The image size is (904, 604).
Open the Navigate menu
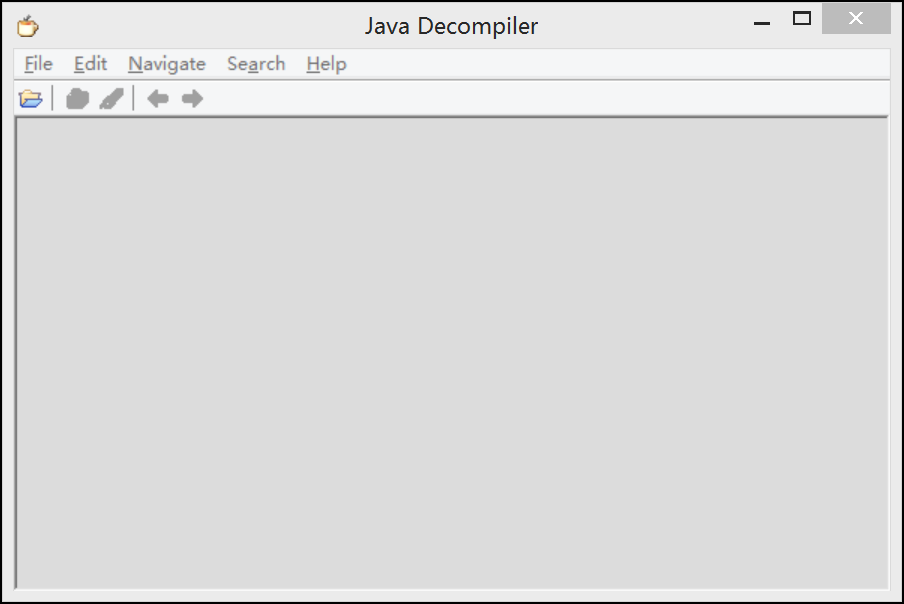pyautogui.click(x=167, y=64)
